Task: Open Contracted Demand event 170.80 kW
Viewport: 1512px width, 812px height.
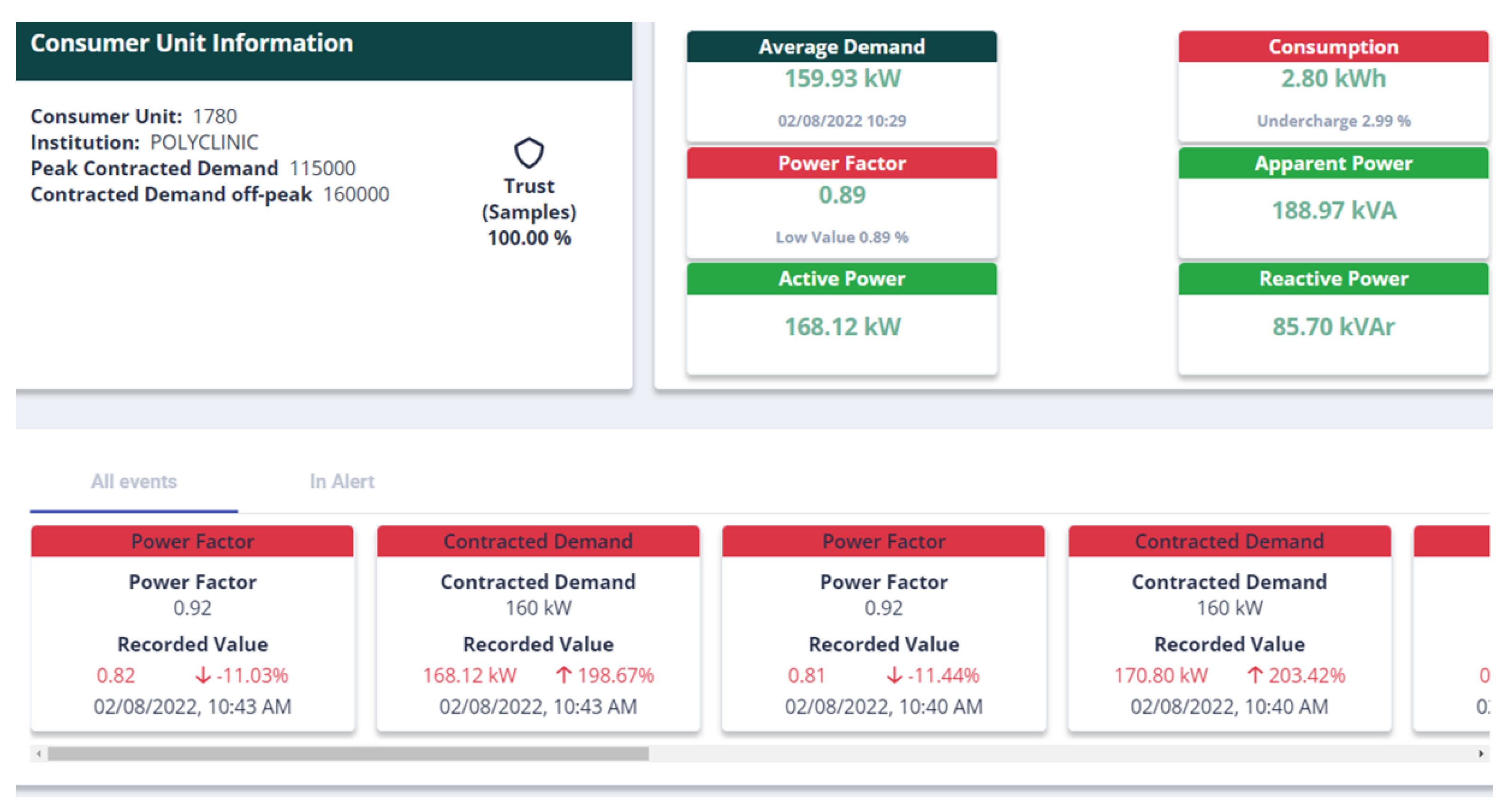Action: click(1229, 628)
